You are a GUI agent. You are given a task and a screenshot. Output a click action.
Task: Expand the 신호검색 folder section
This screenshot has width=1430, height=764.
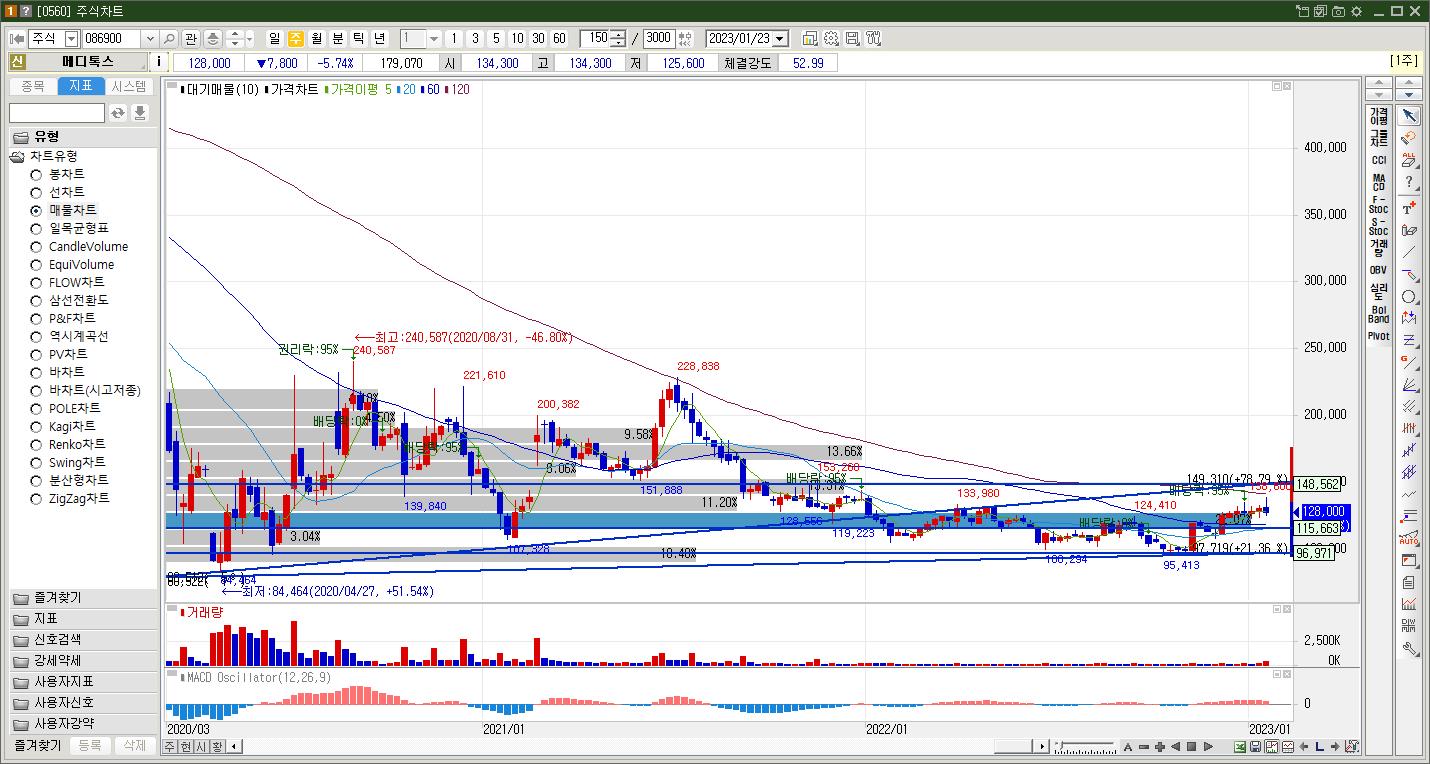pyautogui.click(x=83, y=640)
